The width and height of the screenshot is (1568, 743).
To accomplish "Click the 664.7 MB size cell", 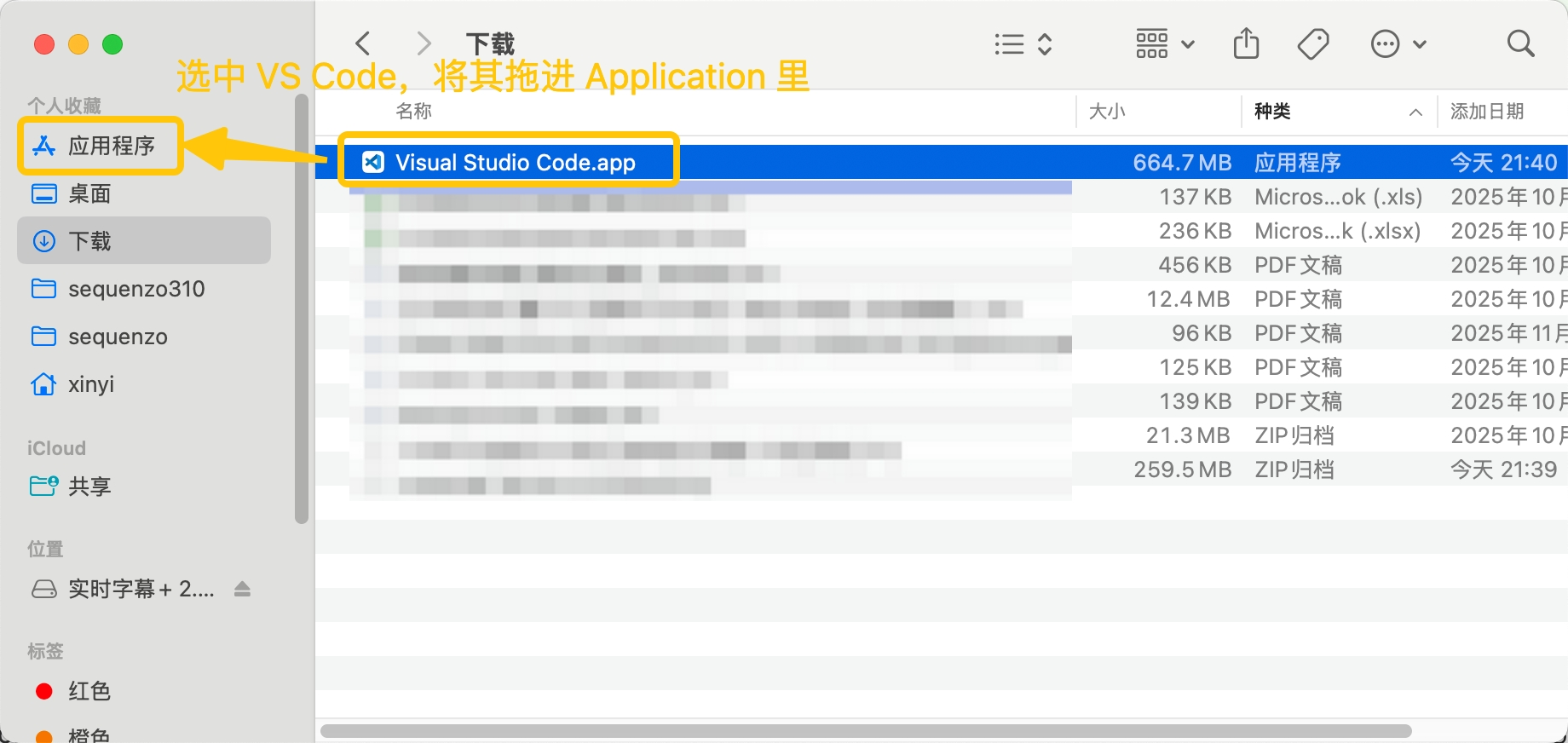I will click(x=1182, y=163).
